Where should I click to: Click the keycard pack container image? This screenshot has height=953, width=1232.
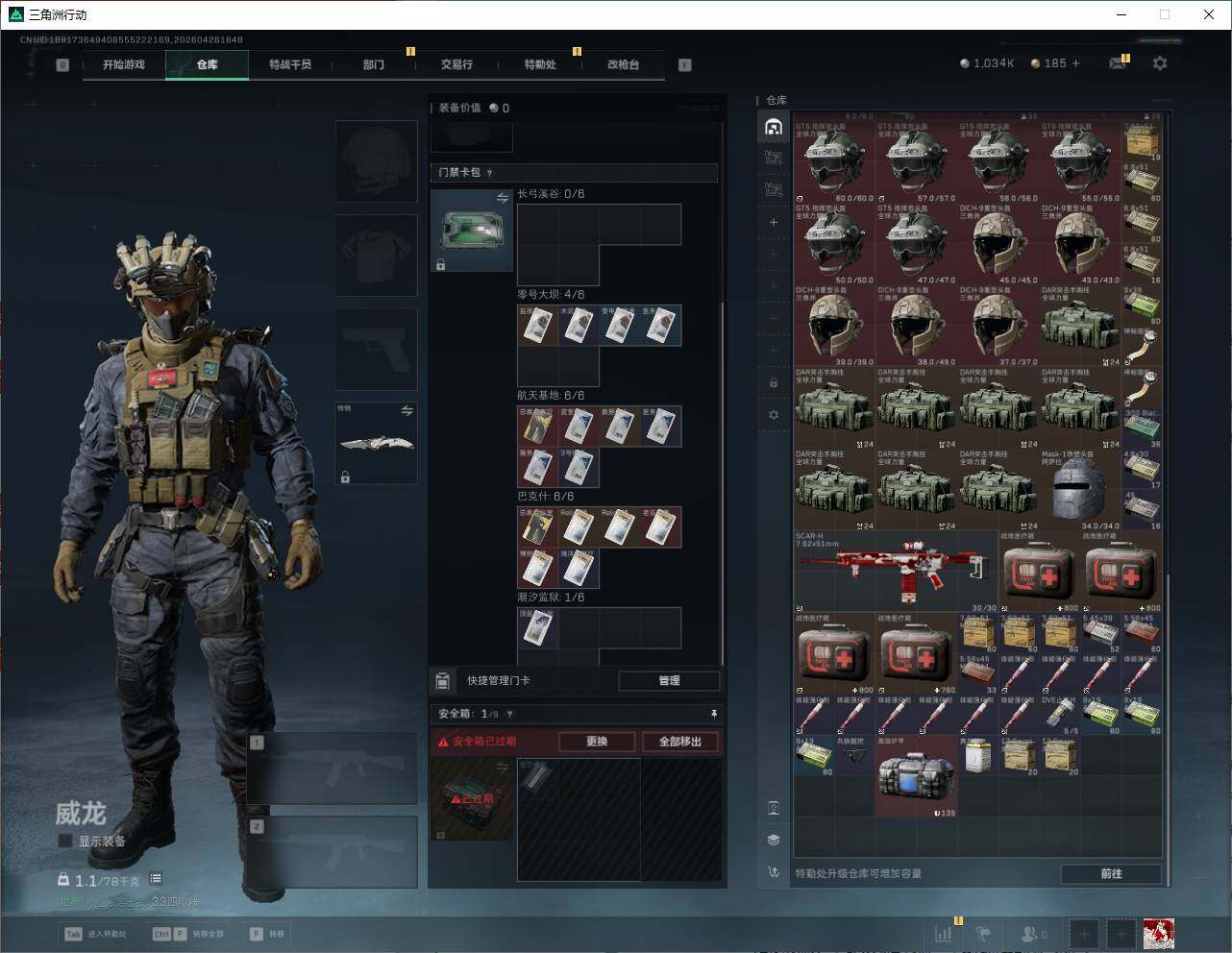(471, 231)
